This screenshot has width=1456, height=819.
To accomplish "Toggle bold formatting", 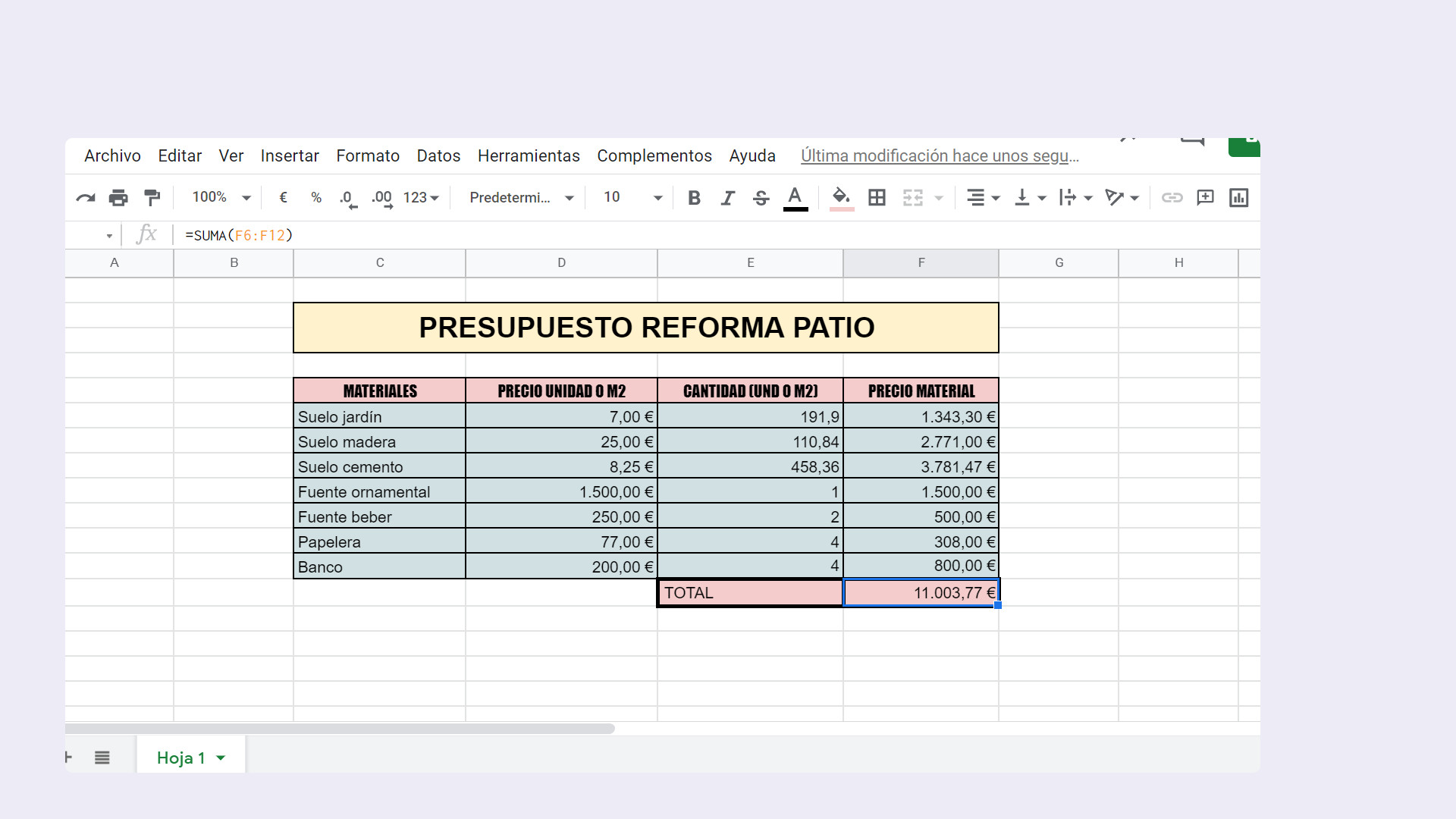I will 694,197.
